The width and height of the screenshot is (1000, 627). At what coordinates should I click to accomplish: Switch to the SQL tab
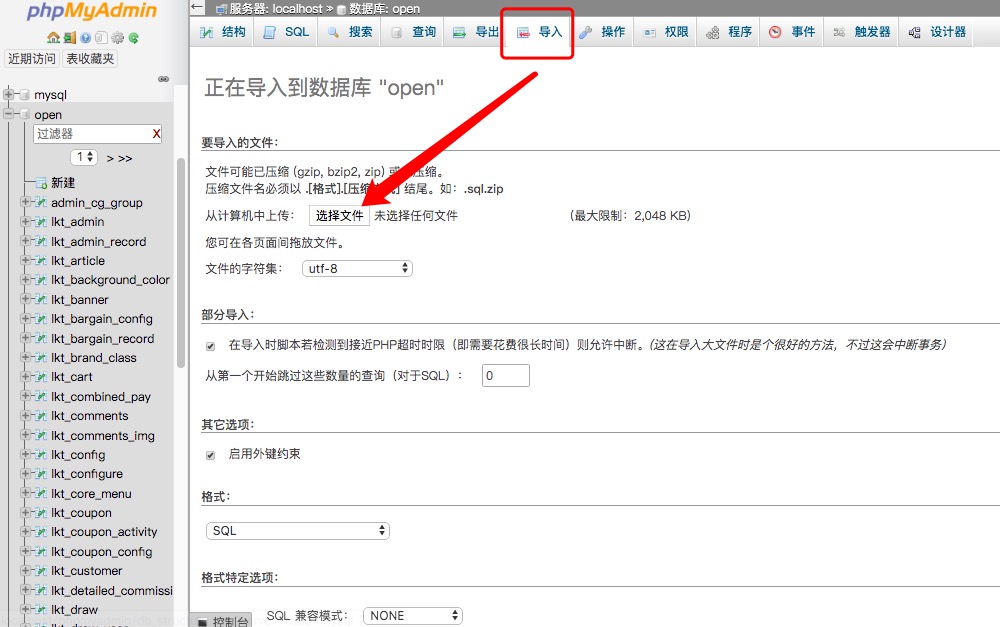[x=286, y=32]
